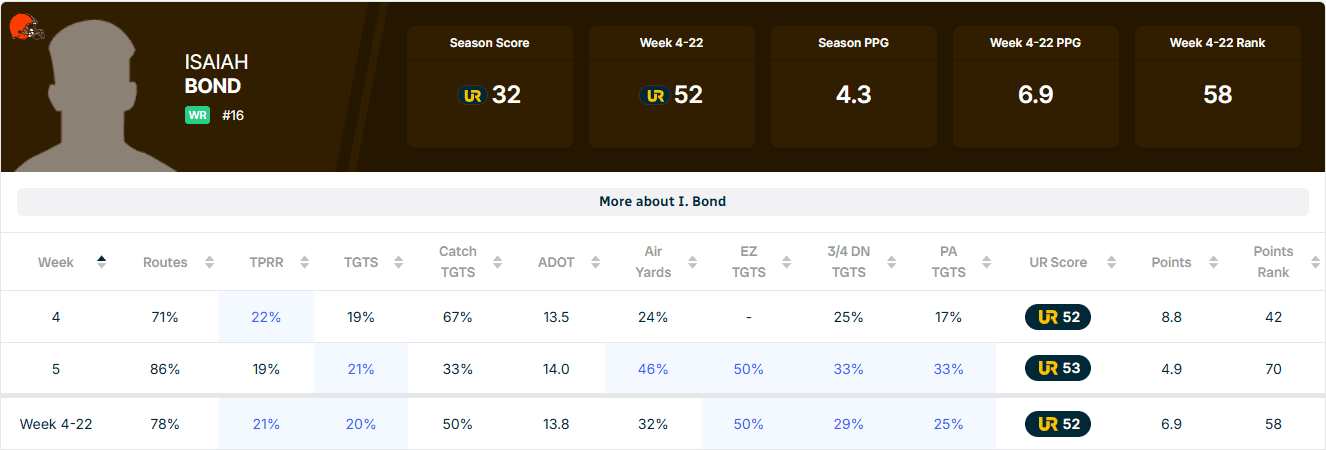Viewport: 1326px width, 450px height.
Task: Sort by ADOT column
Action: tap(596, 262)
